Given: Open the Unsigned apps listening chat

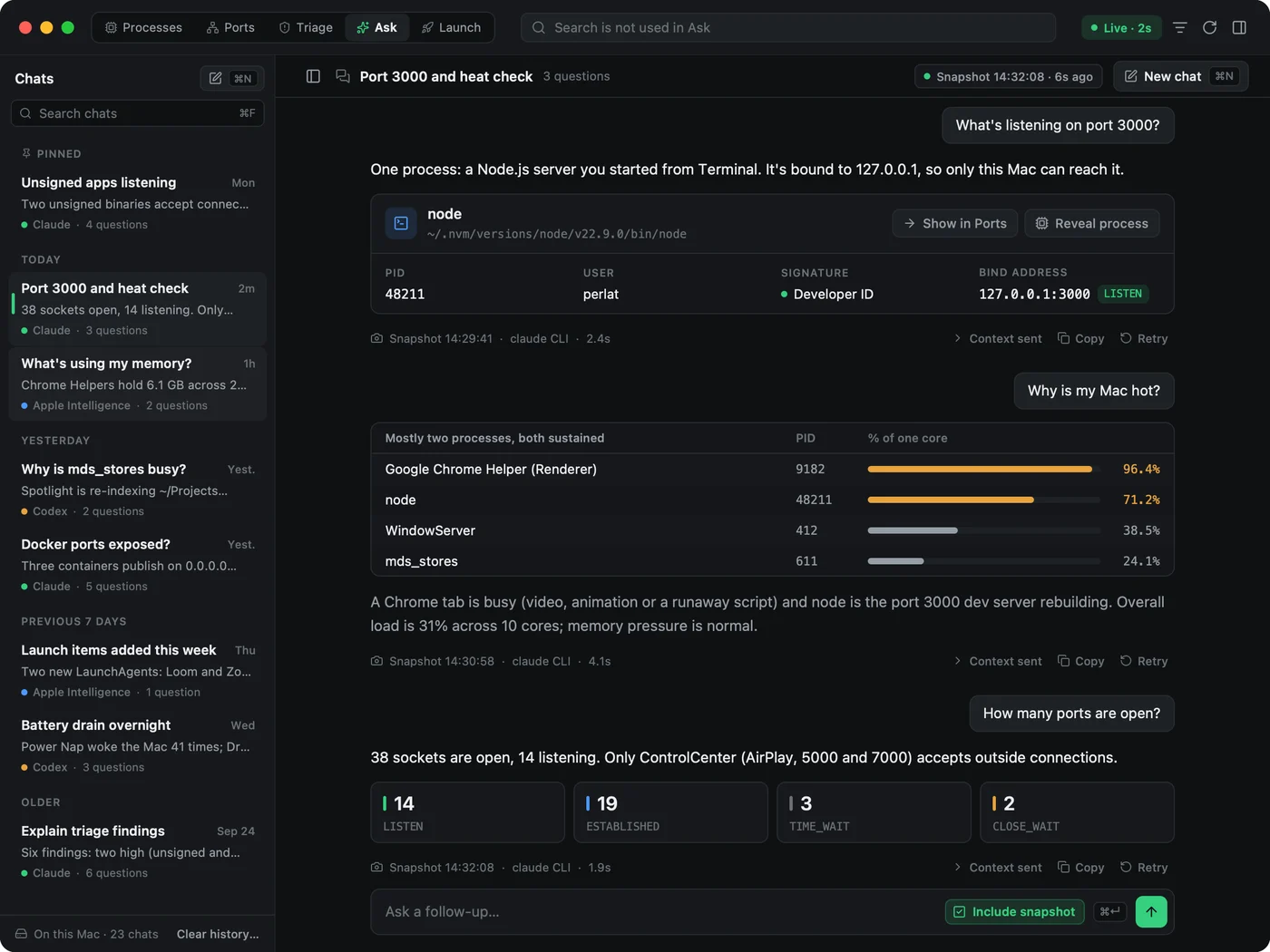Looking at the screenshot, I should tap(138, 203).
